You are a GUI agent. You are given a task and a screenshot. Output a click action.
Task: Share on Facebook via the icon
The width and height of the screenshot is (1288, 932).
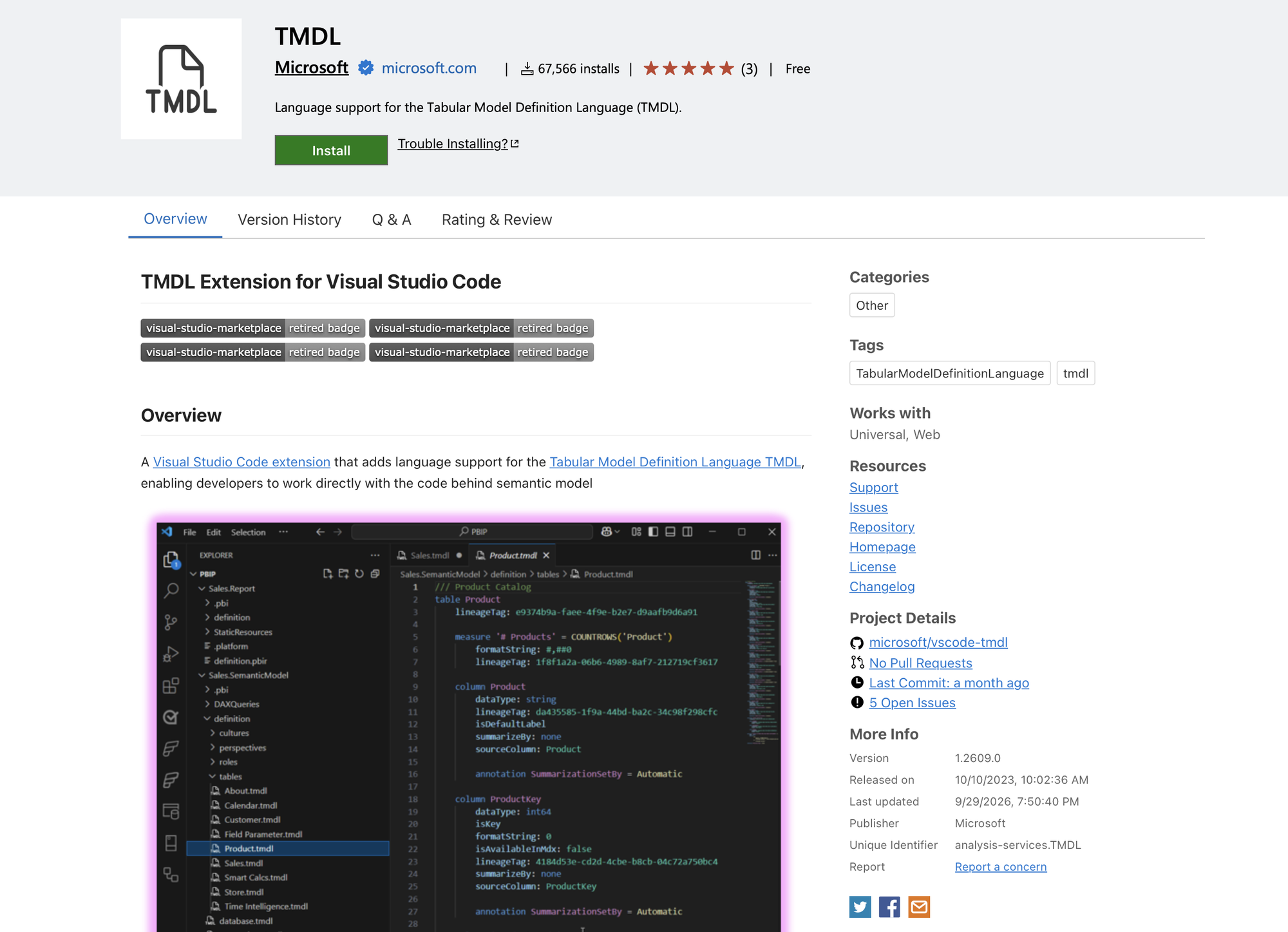(x=889, y=907)
